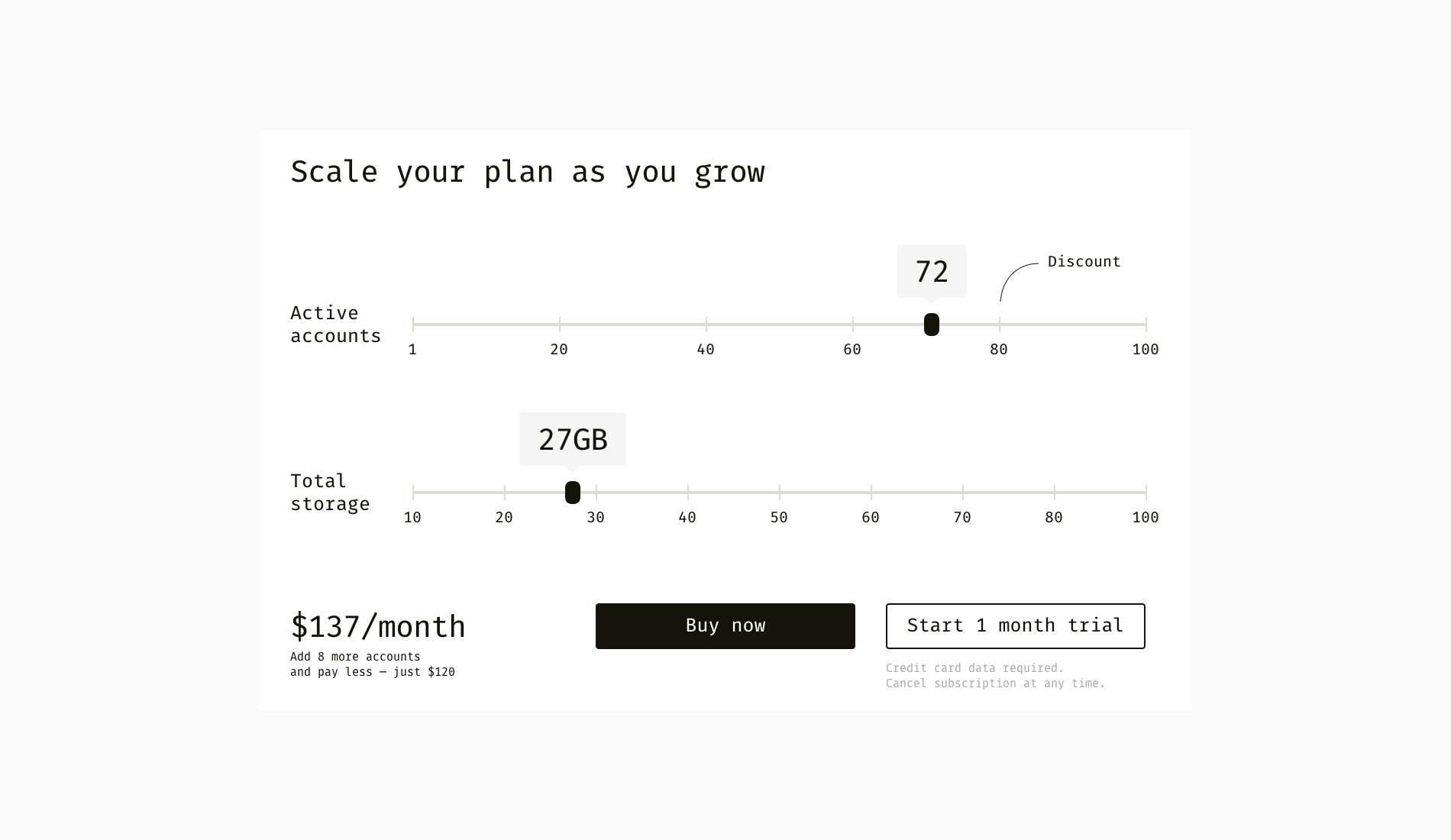1451x840 pixels.
Task: Set Total storage to maximum 100
Action: tap(1146, 493)
